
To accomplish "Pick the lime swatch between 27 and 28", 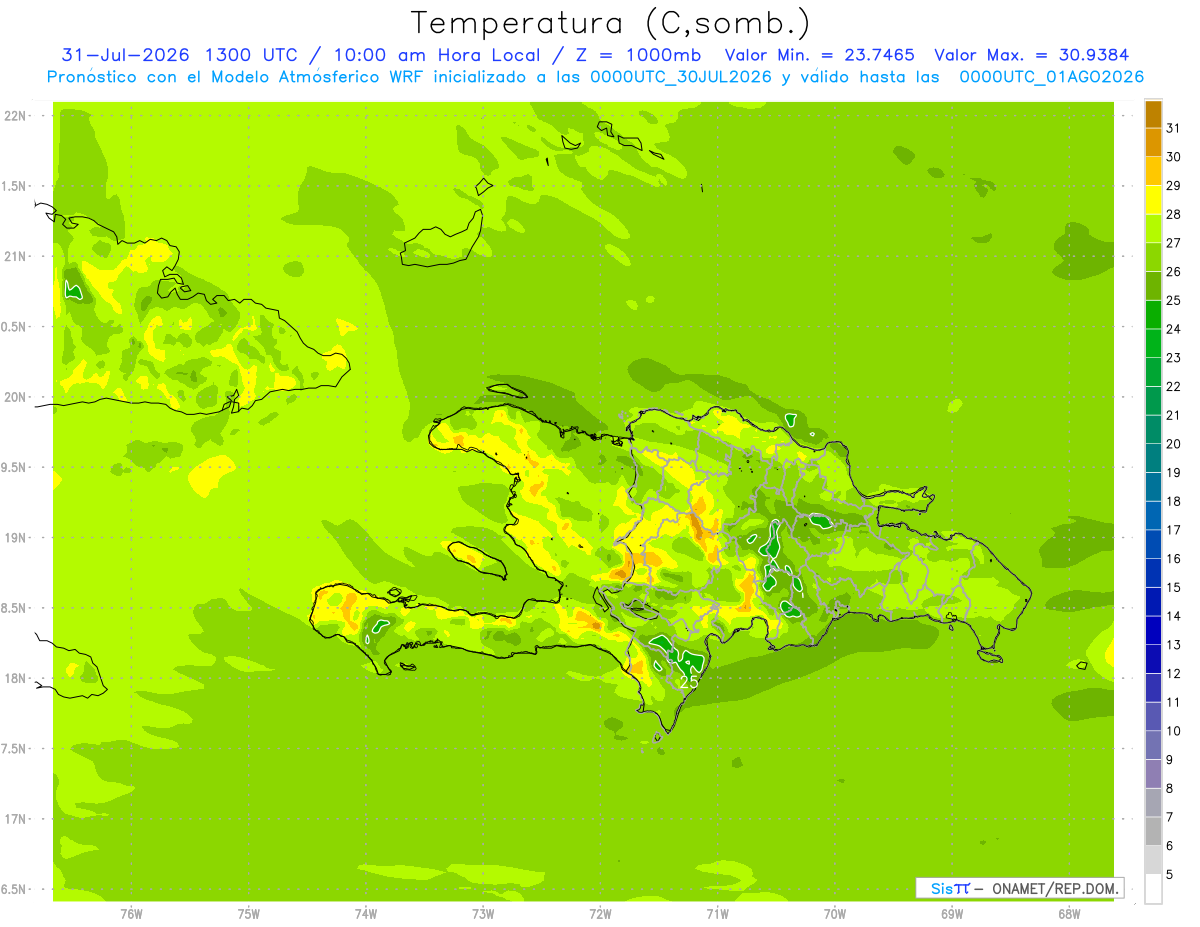I will 1153,229.
